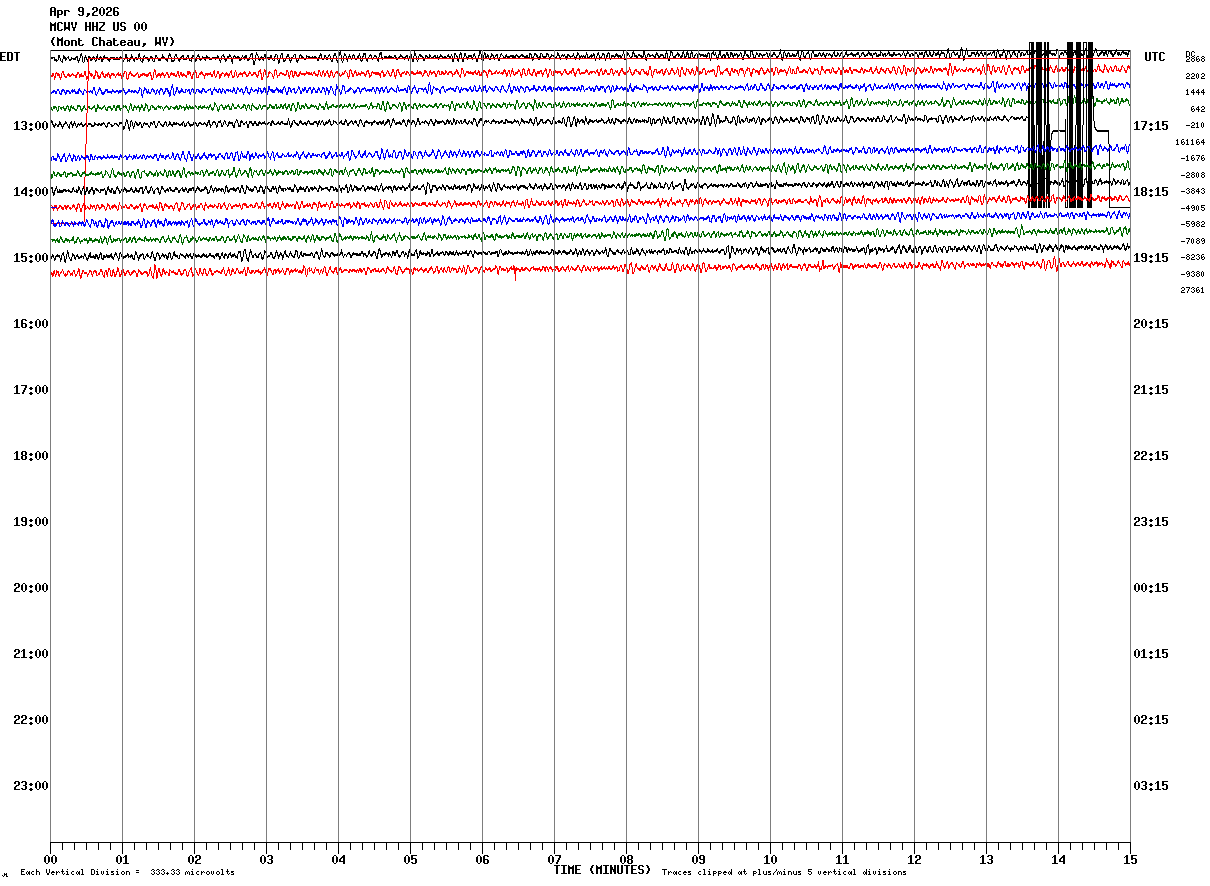Click the DC offset value "-1676"
The image size is (1210, 886).
point(1193,158)
